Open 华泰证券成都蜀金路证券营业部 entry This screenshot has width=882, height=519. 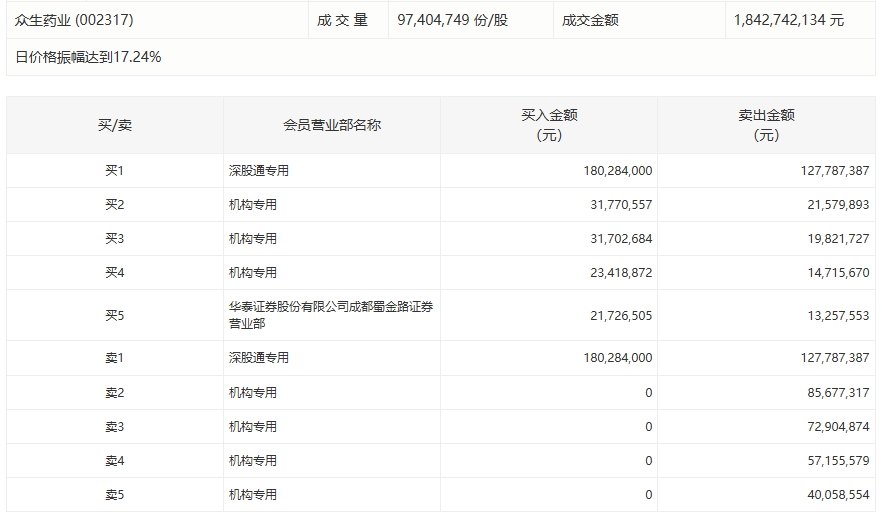tap(331, 315)
